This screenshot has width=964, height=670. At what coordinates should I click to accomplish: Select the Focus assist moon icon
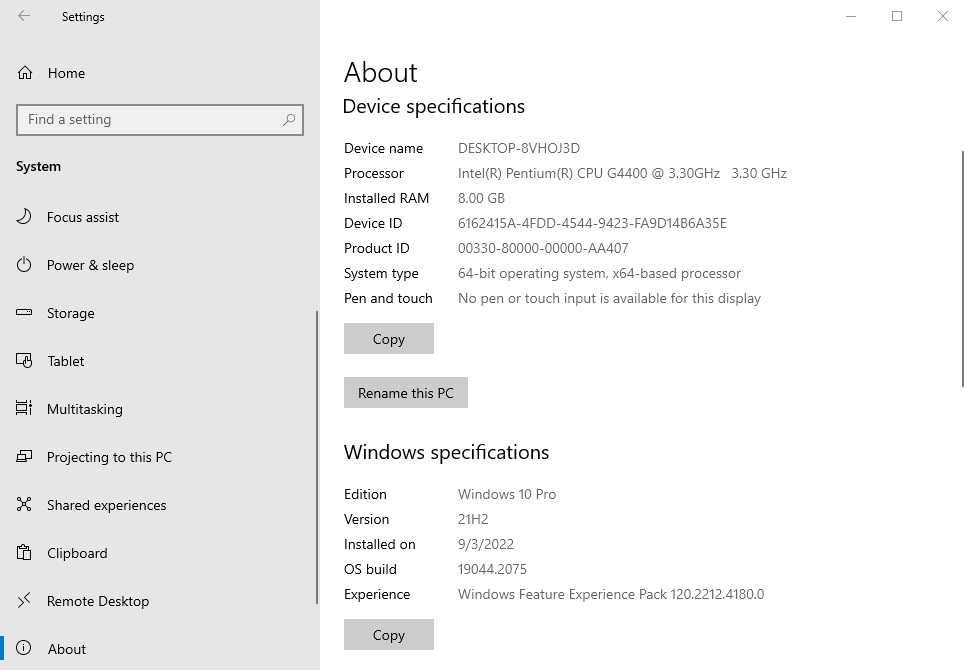24,216
